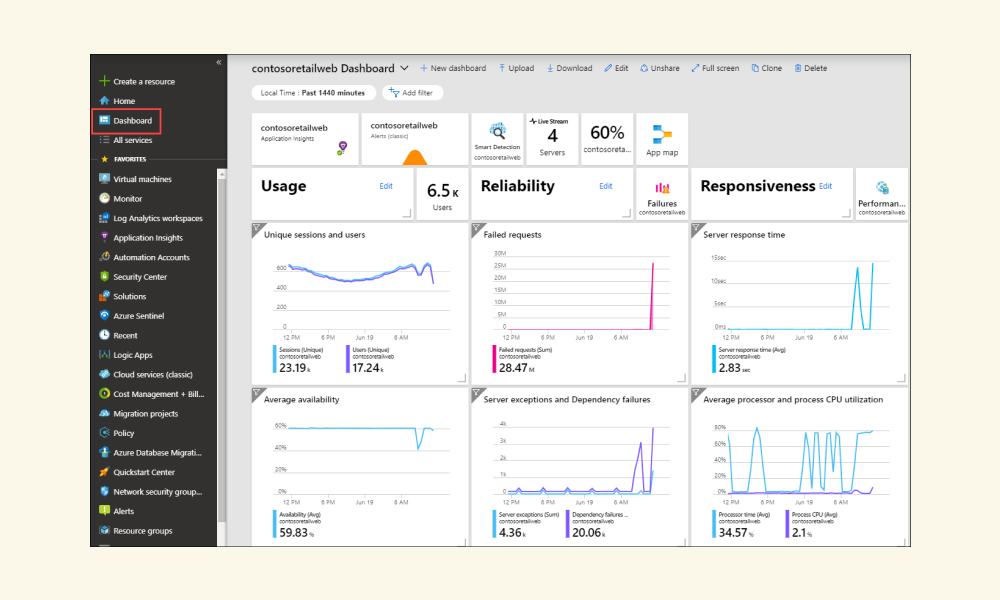Screen dimensions: 1000x600
Task: Click the Create a resource plus icon
Action: point(105,81)
